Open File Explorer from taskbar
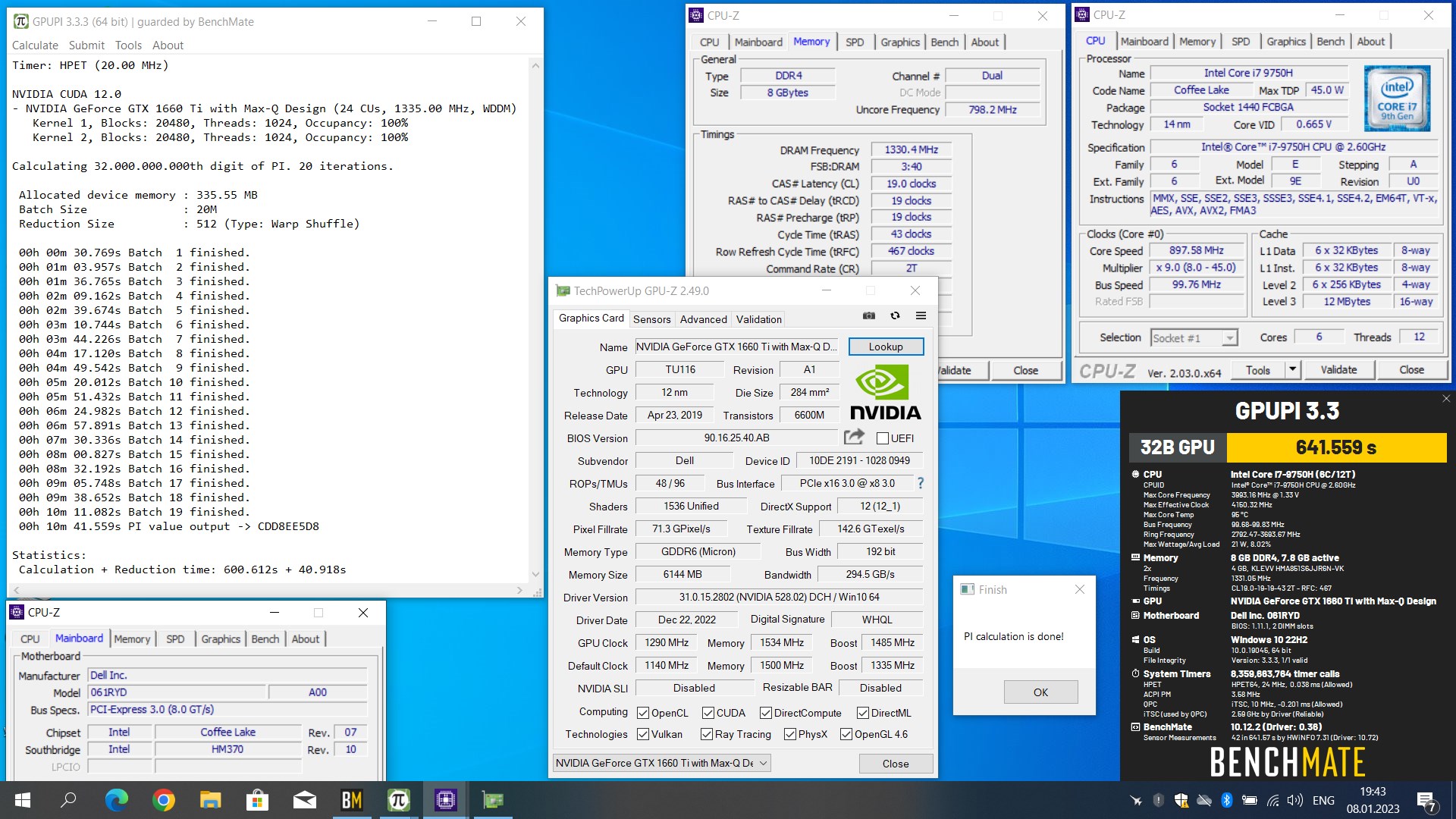The image size is (1456, 819). coord(210,800)
